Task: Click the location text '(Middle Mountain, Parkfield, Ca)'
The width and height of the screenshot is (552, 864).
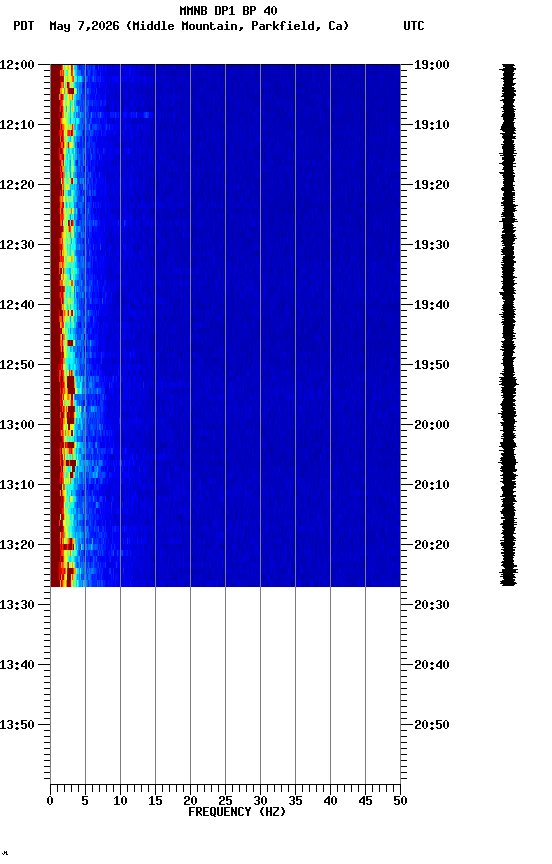Action: click(237, 26)
